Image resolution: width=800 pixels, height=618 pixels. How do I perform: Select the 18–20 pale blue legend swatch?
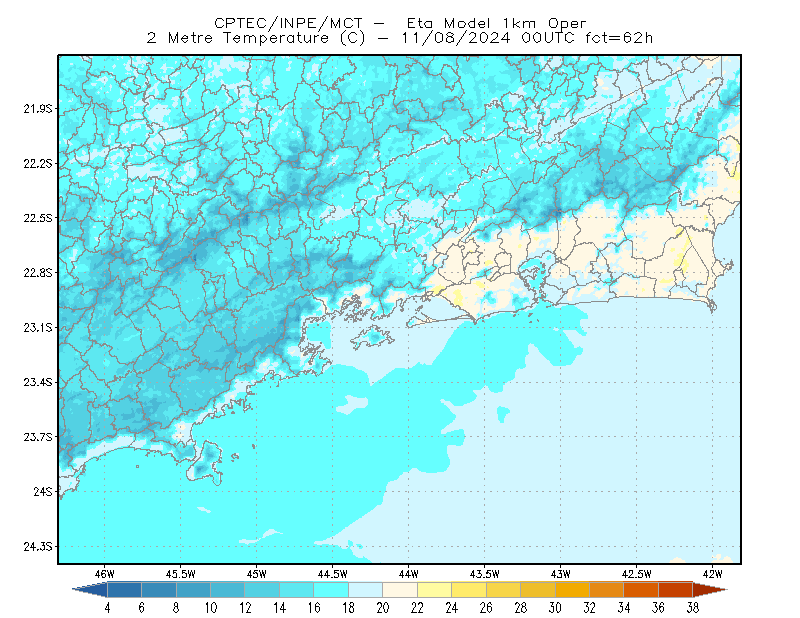(366, 590)
